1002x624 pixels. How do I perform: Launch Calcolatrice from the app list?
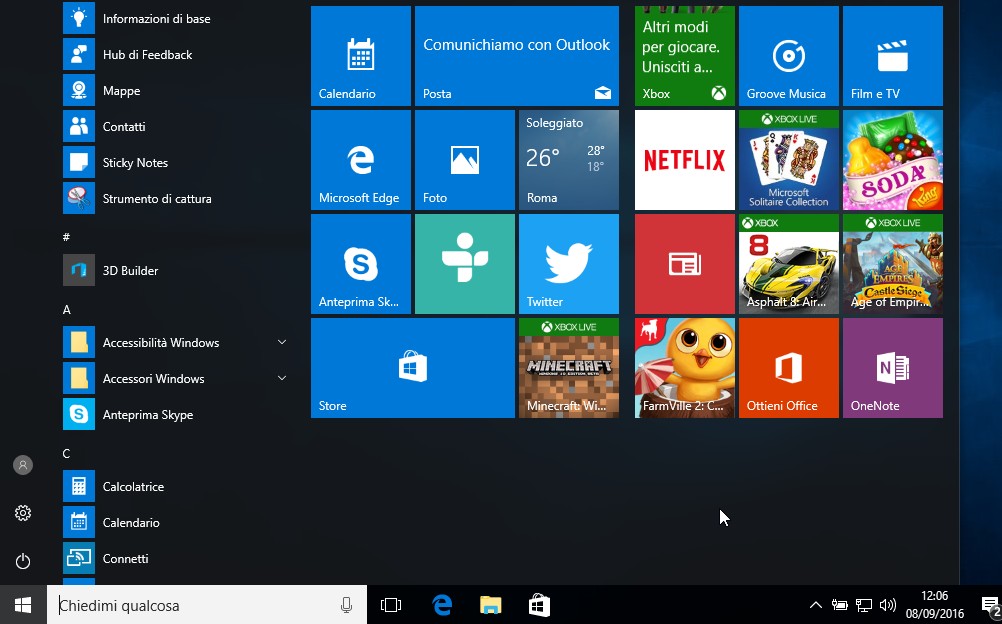[x=177, y=487]
